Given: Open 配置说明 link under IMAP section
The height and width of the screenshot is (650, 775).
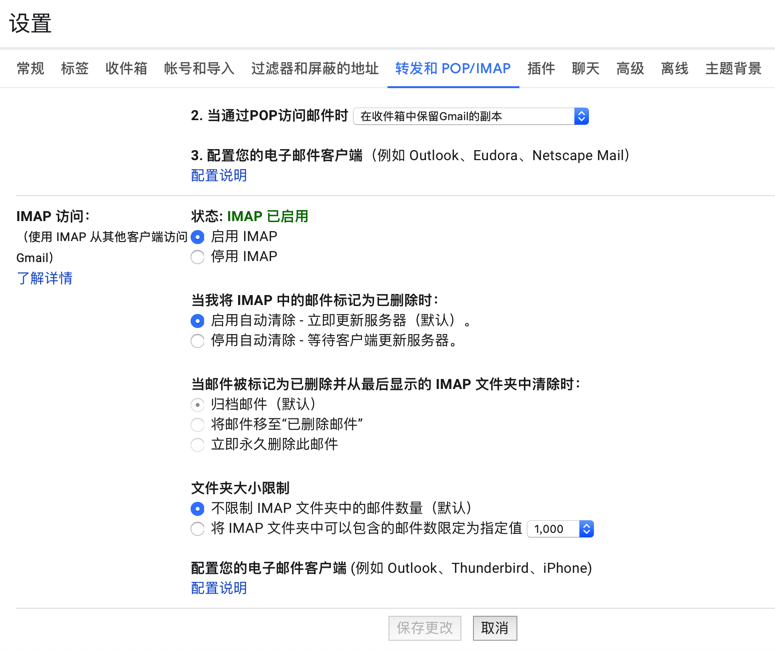Looking at the screenshot, I should pos(219,588).
